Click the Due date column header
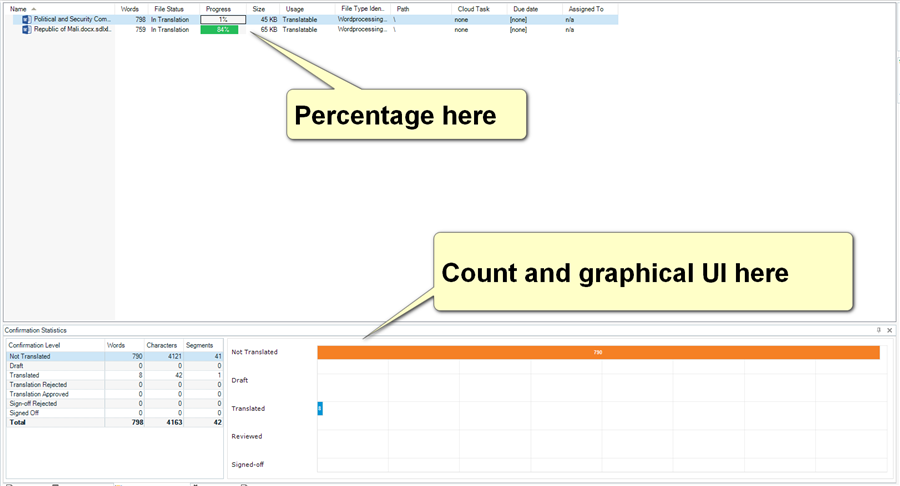Viewport: 900px width, 486px height. click(526, 9)
